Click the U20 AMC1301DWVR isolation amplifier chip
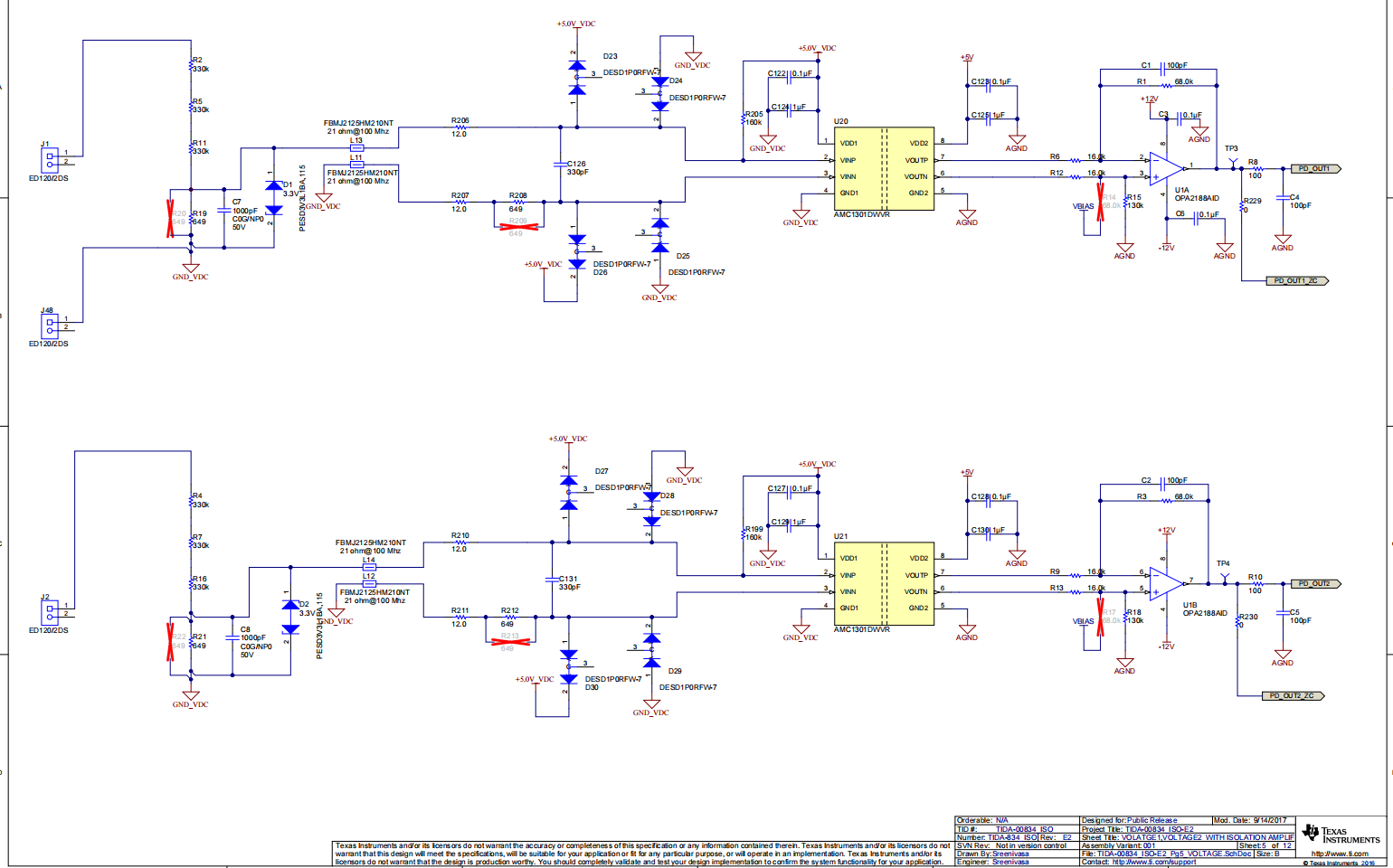 (x=884, y=169)
